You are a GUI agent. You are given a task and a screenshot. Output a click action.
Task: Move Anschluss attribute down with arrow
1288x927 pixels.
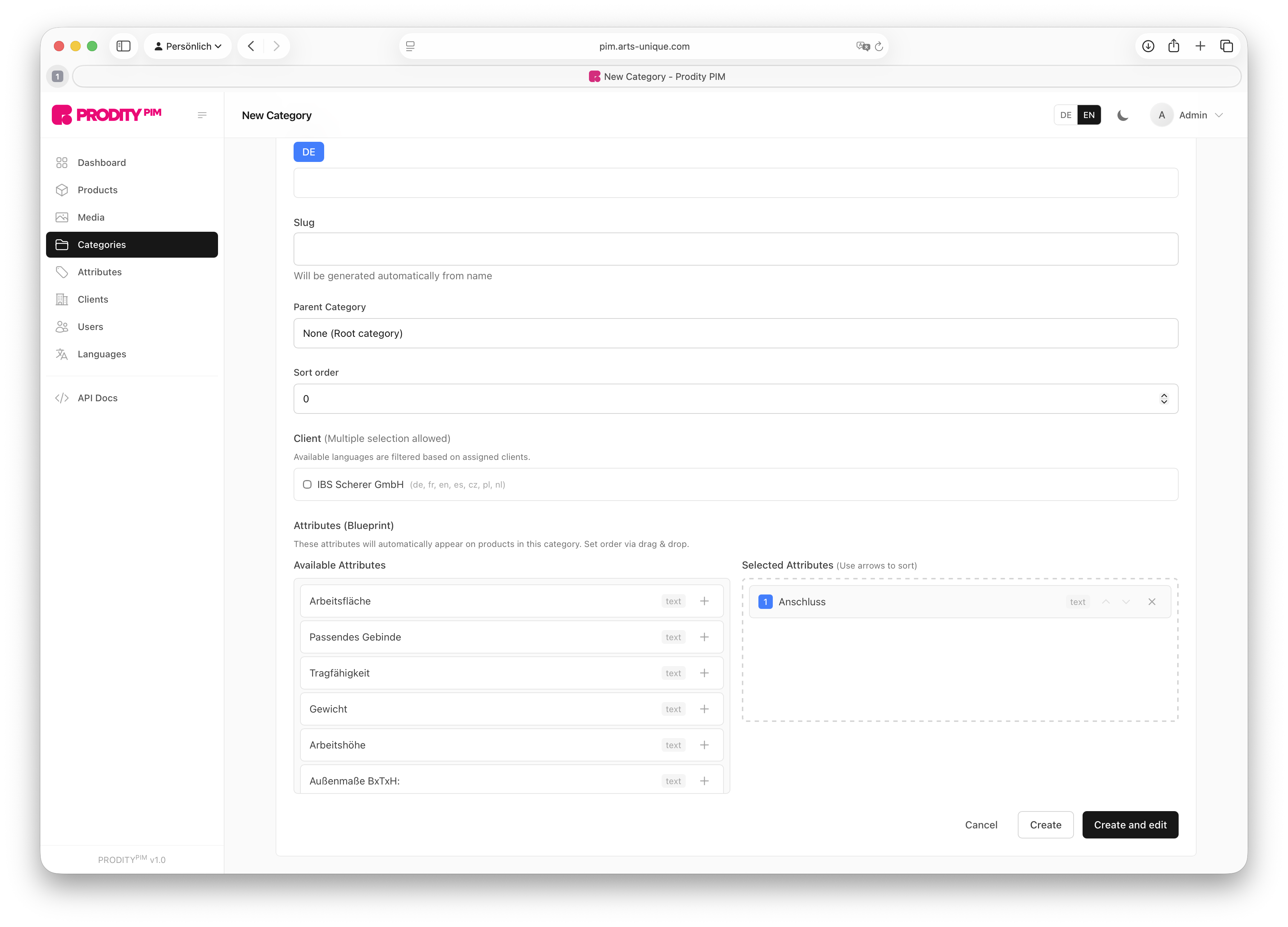[x=1126, y=602]
